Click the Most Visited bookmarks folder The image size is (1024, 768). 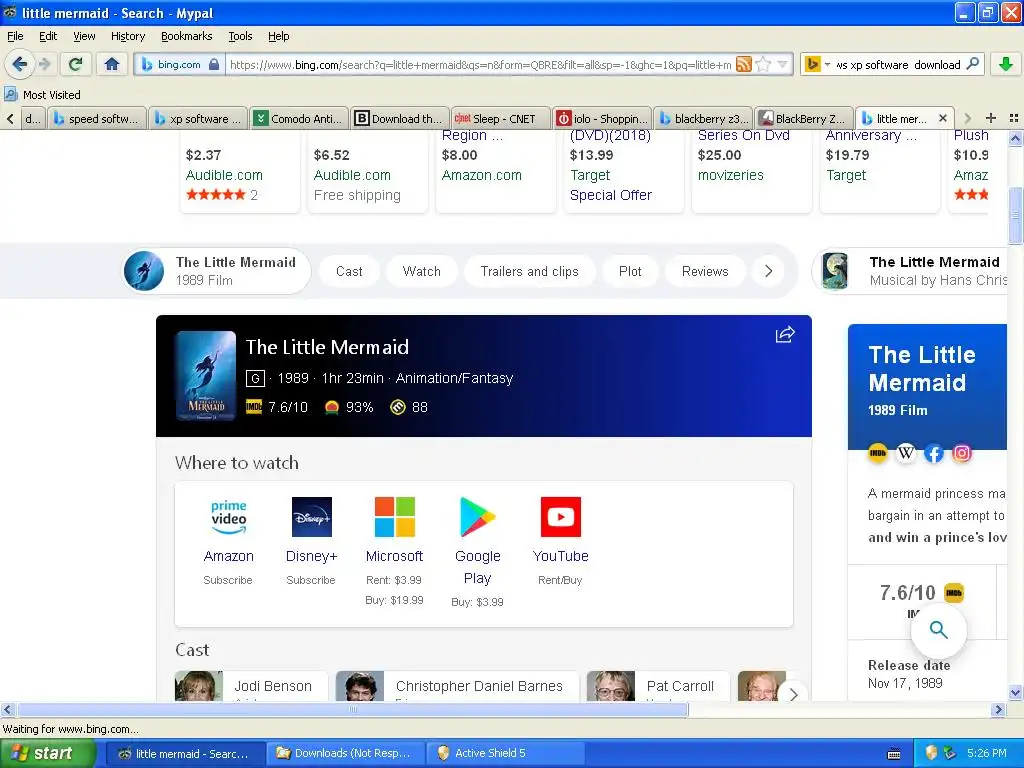click(x=43, y=95)
